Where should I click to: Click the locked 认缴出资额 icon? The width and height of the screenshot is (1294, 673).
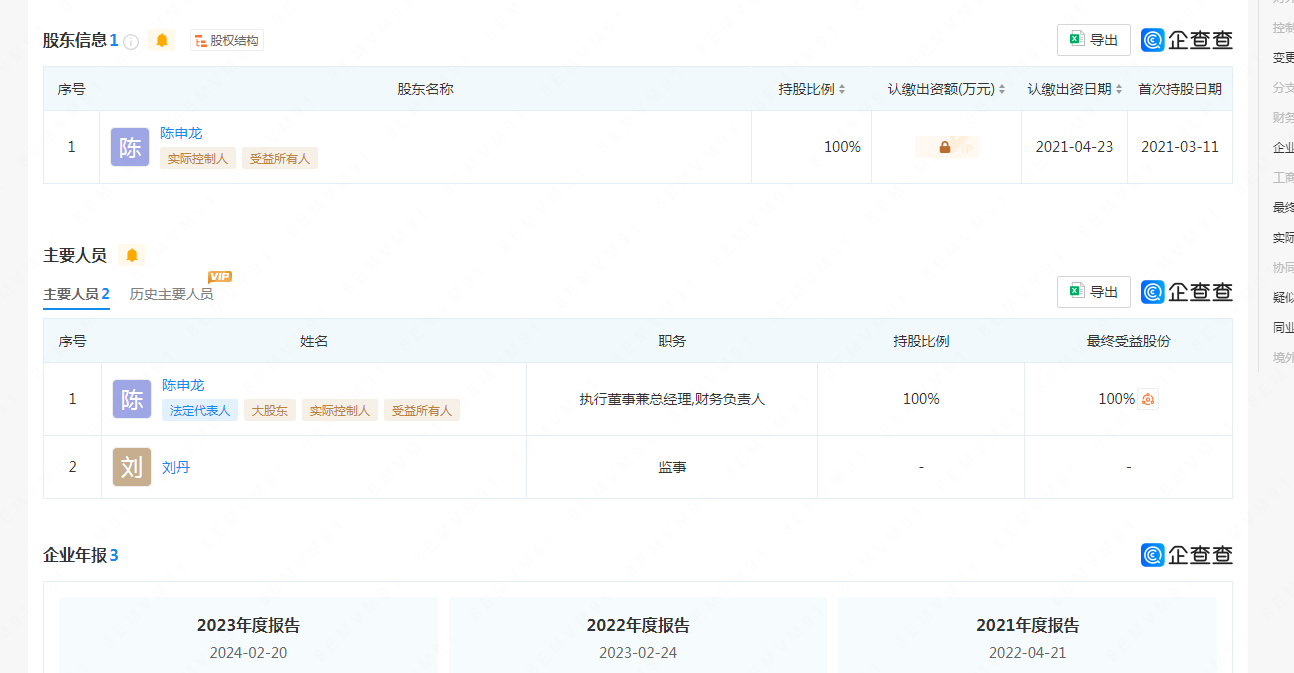pos(946,147)
